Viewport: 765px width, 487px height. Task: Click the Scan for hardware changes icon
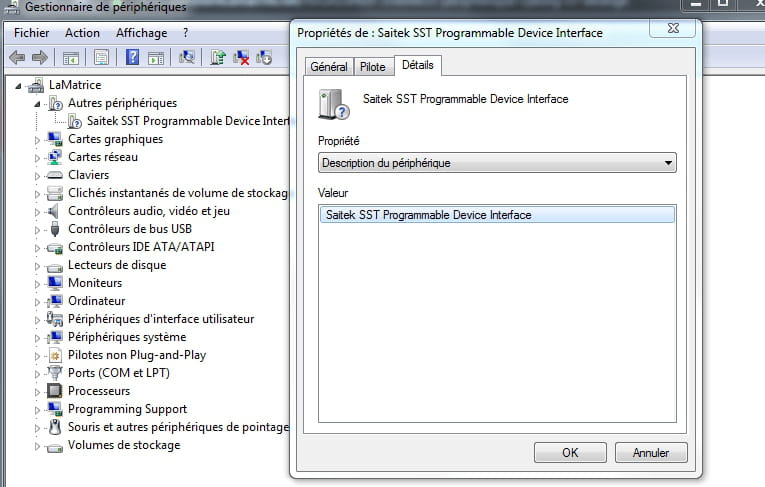click(186, 58)
